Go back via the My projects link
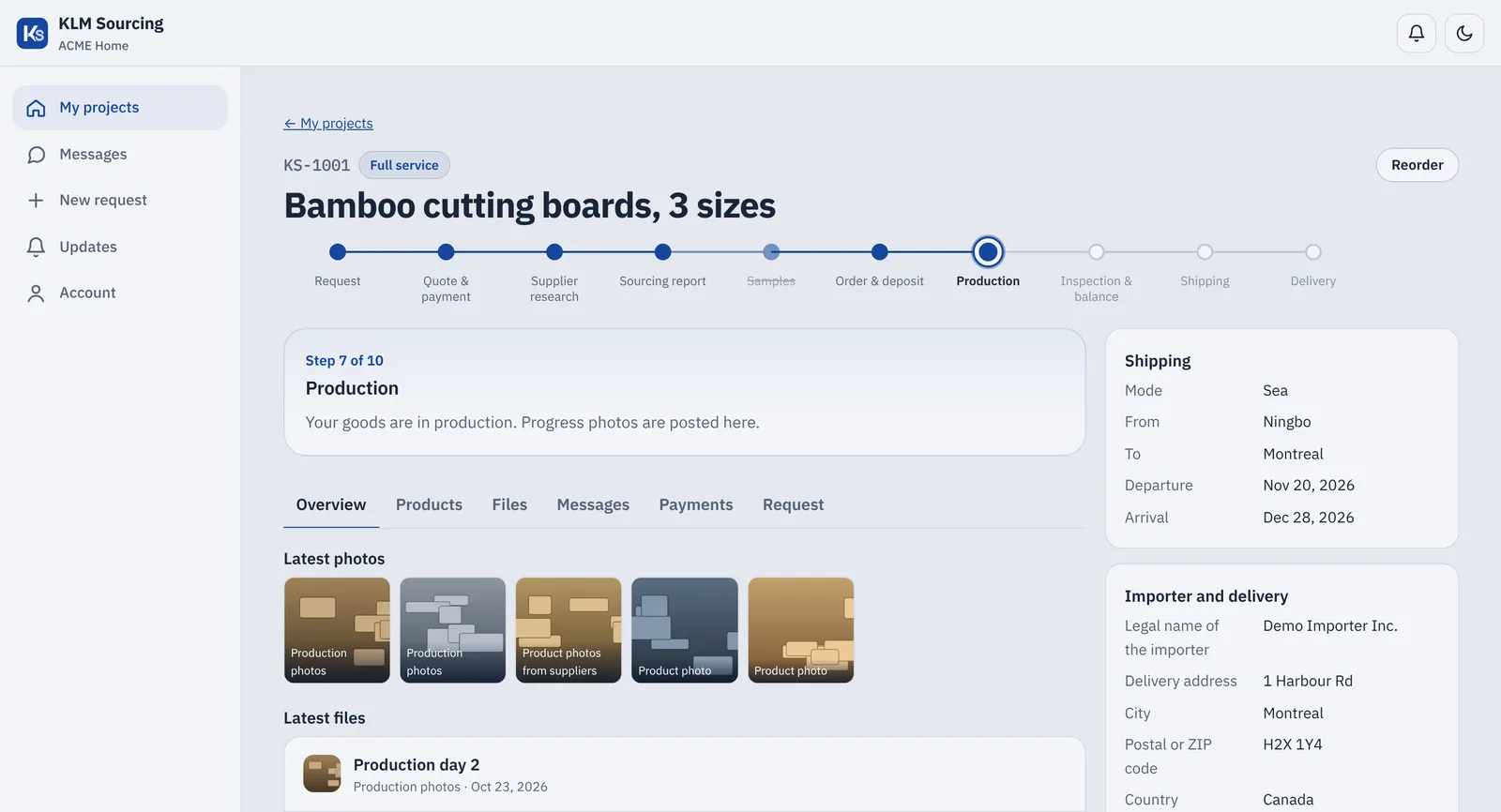The width and height of the screenshot is (1501, 812). pos(328,124)
